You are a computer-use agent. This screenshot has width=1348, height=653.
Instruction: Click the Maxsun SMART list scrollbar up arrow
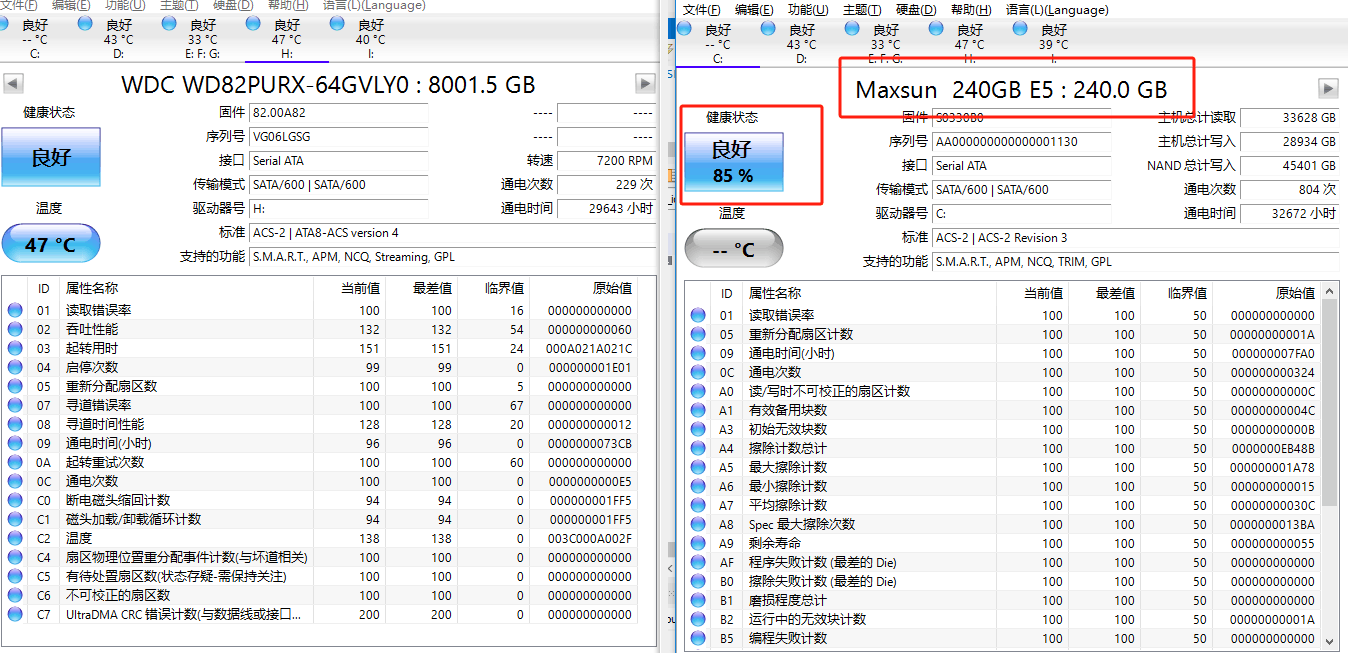(1330, 292)
